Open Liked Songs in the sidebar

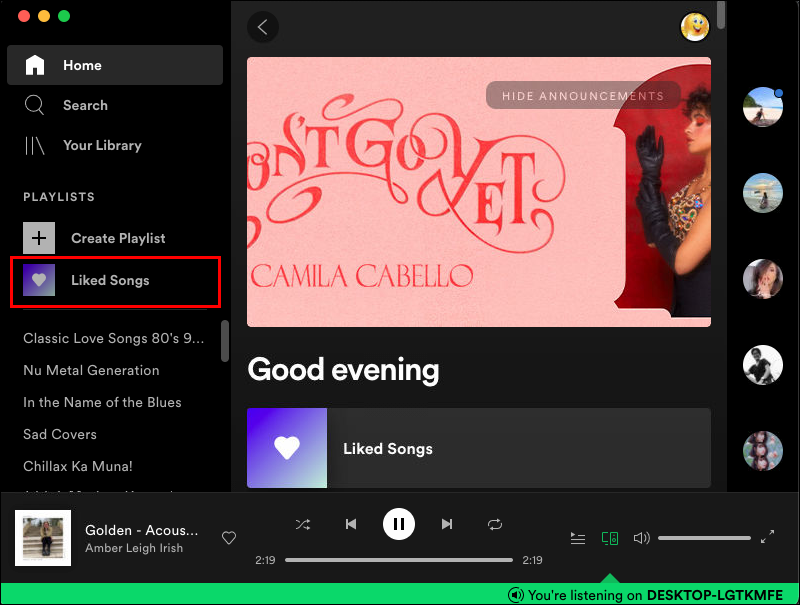(x=115, y=281)
